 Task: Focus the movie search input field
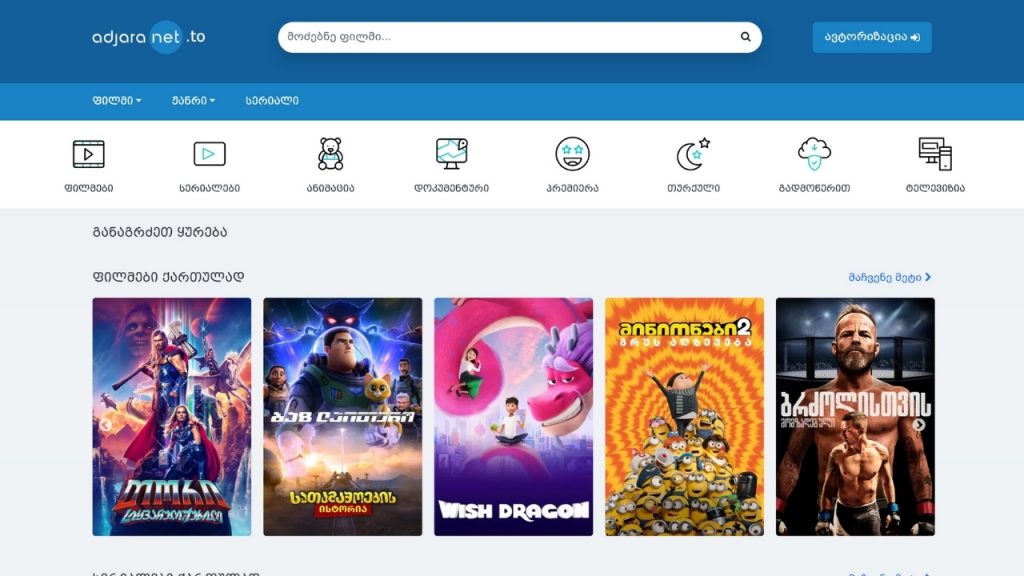point(519,37)
